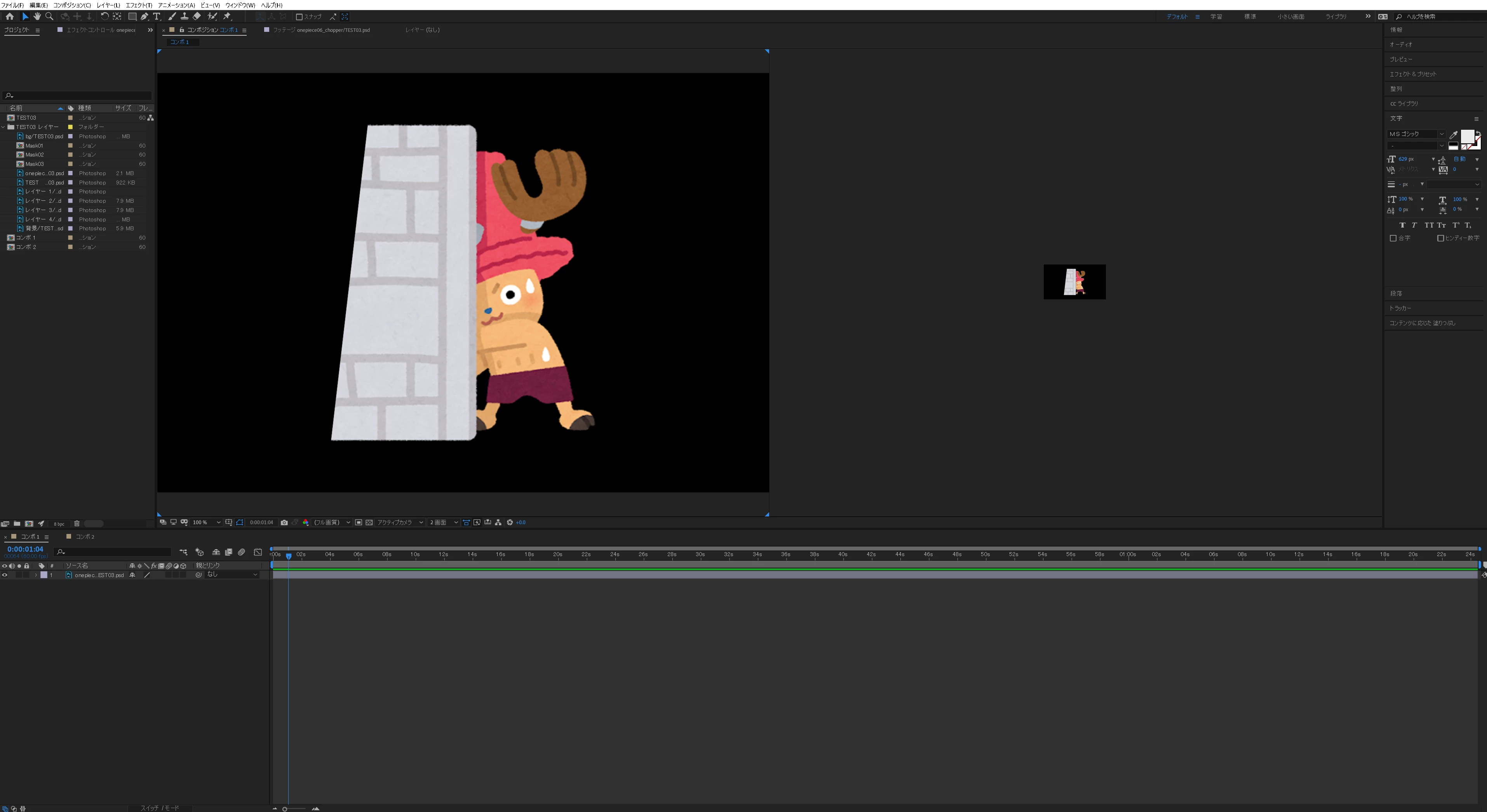The height and width of the screenshot is (812, 1487).
Task: Enable the スナップ checkbox
Action: 299,17
